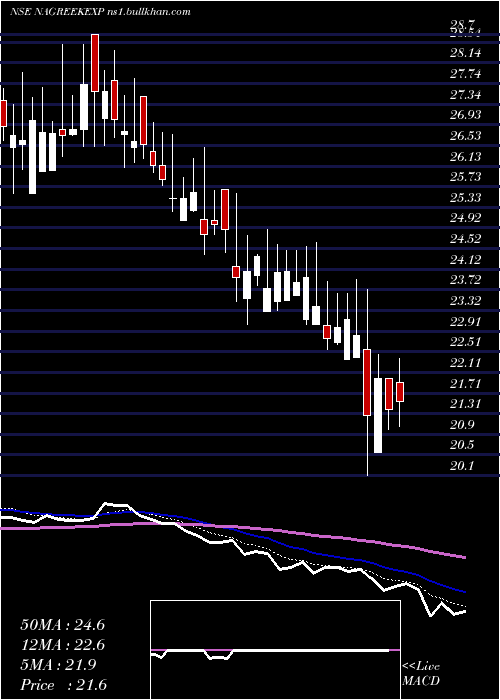Click the Price : 21.6 reading
This screenshot has height=700, width=500.
tap(62, 685)
